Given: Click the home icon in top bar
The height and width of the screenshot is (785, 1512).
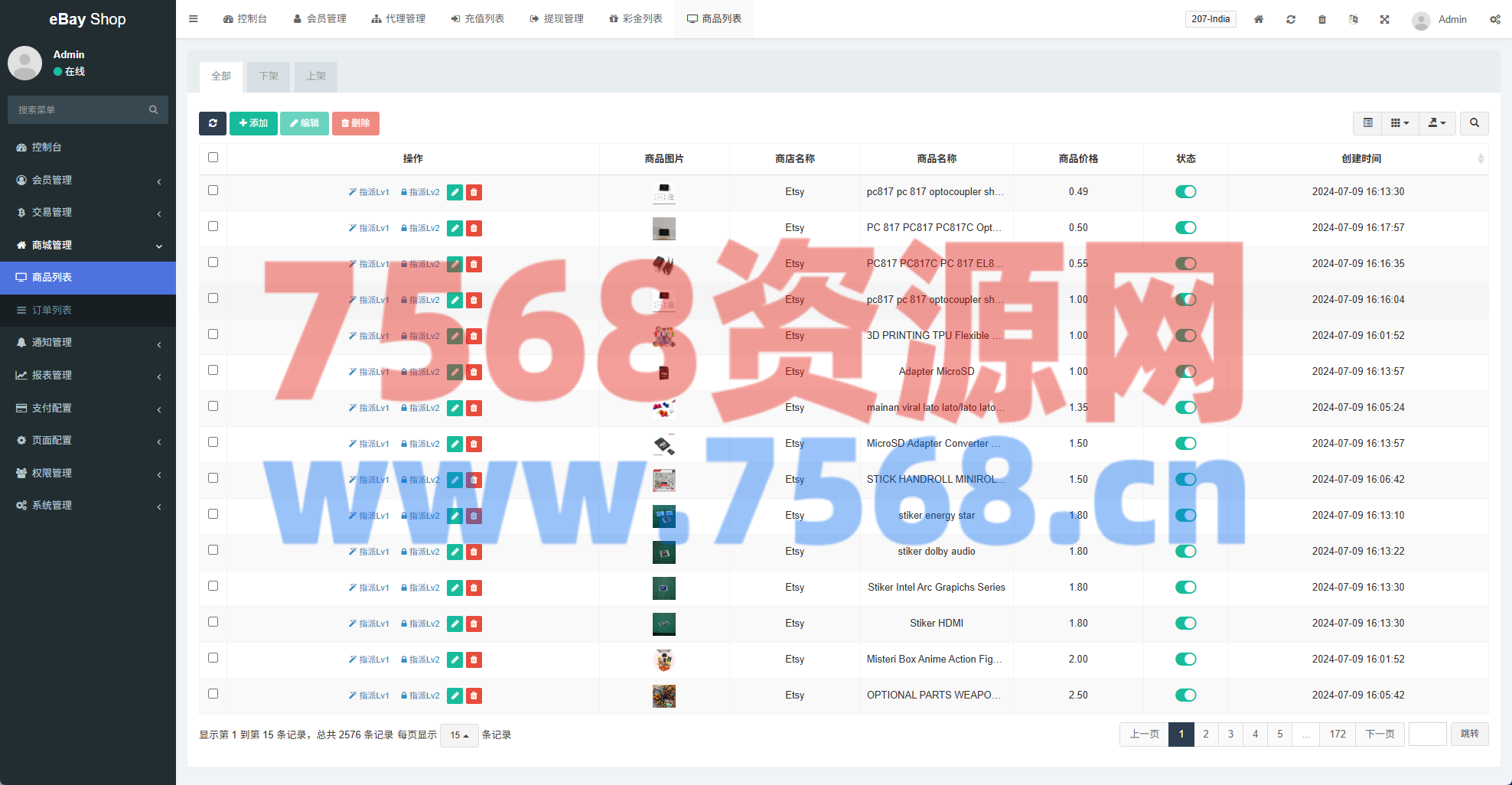Looking at the screenshot, I should (1259, 19).
